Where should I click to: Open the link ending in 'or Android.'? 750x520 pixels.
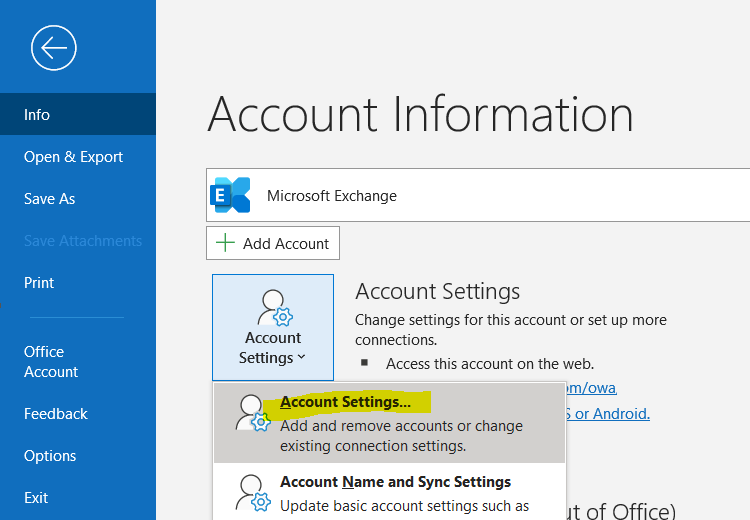click(608, 413)
